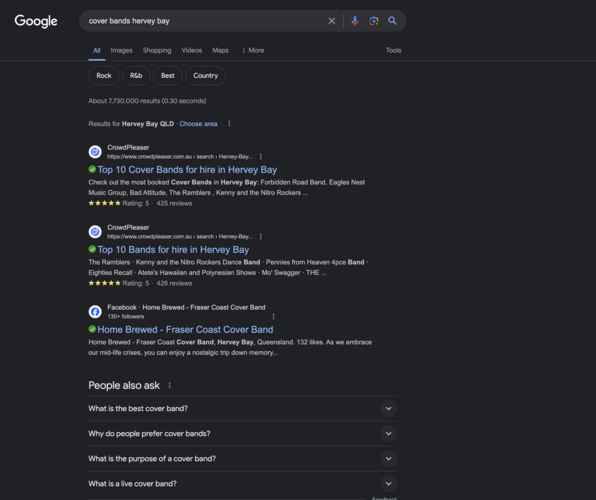Click the About 7,730,000 results text
Viewport: 596px width, 500px height.
tap(147, 101)
